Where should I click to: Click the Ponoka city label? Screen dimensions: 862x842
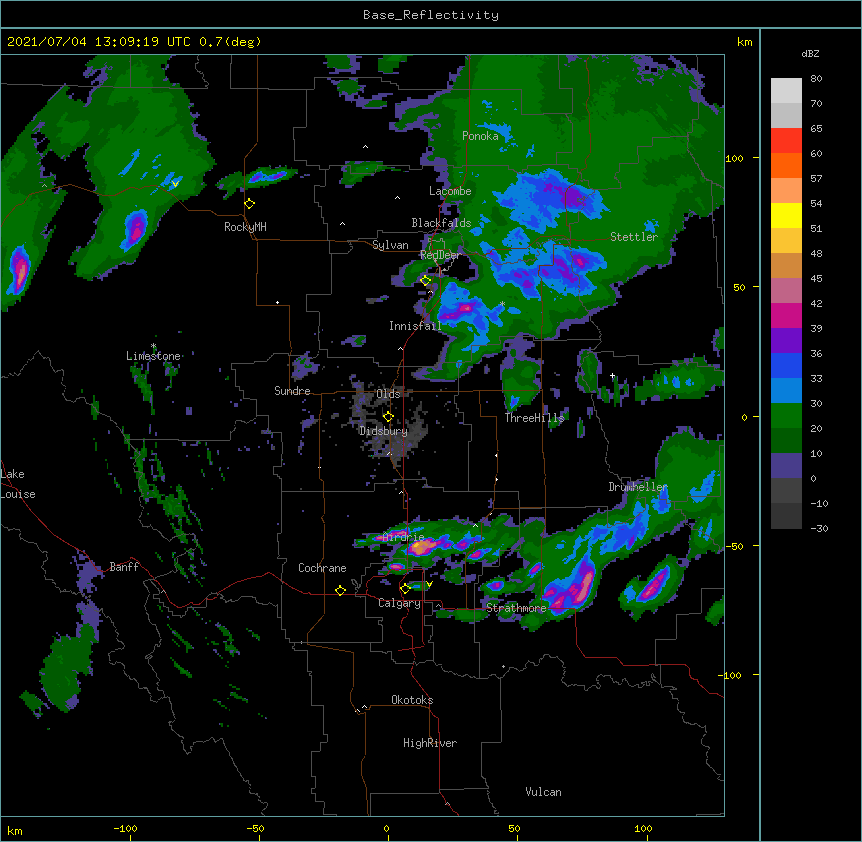(x=480, y=136)
